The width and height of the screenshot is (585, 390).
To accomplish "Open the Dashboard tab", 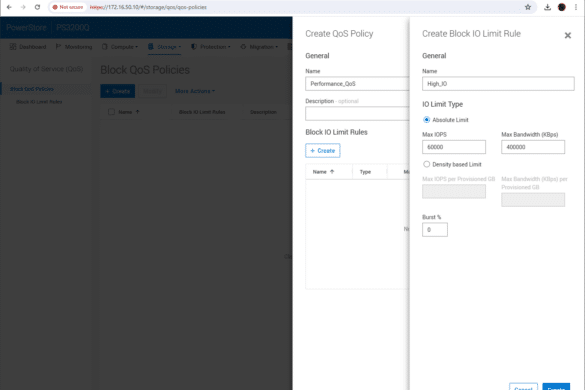I will point(28,47).
